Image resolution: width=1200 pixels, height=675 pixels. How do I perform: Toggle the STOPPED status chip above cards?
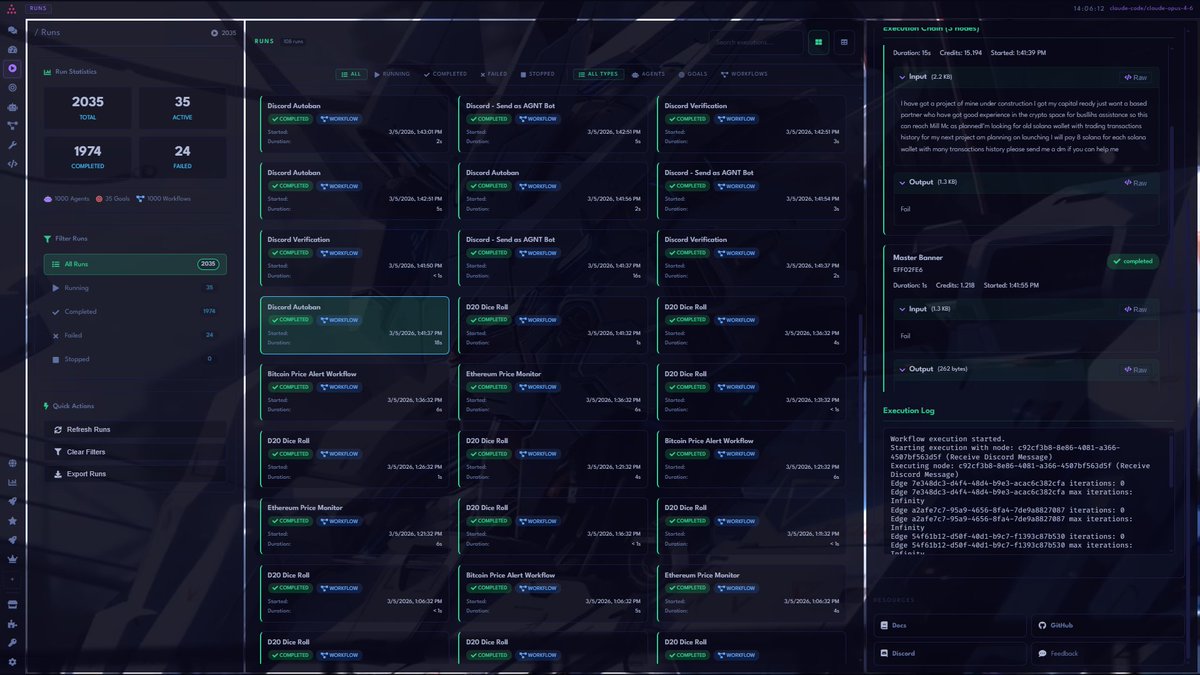(x=538, y=74)
